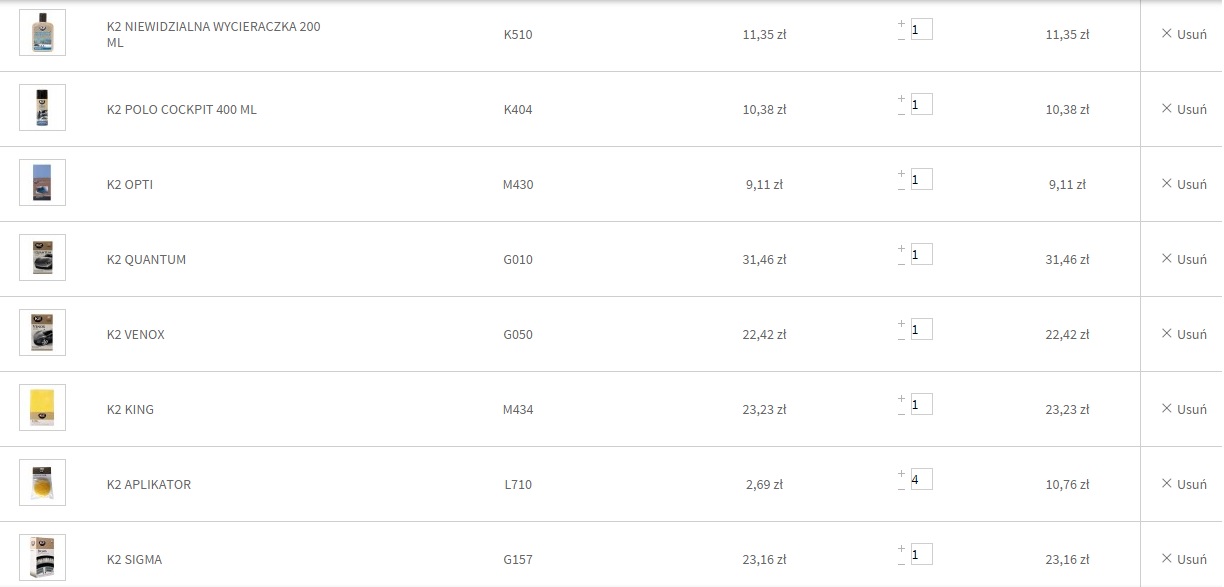
Task: Decrease quantity of K2 APLIKATOR
Action: (901, 488)
